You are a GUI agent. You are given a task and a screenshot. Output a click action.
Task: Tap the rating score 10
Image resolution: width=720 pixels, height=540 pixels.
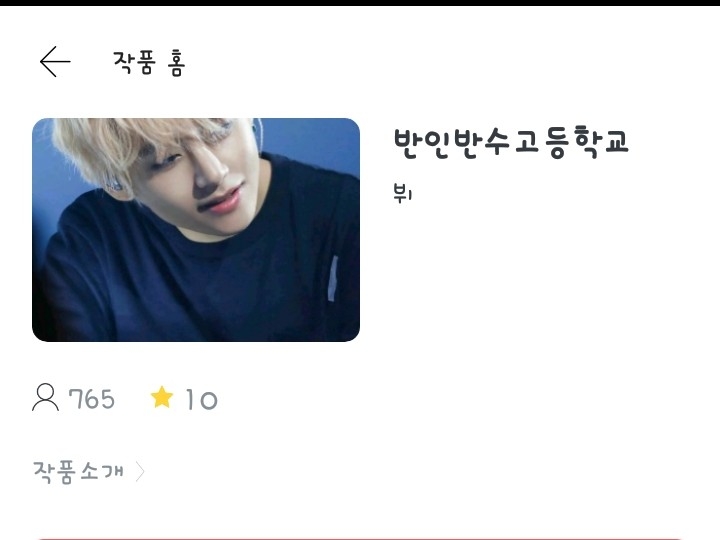click(x=201, y=399)
